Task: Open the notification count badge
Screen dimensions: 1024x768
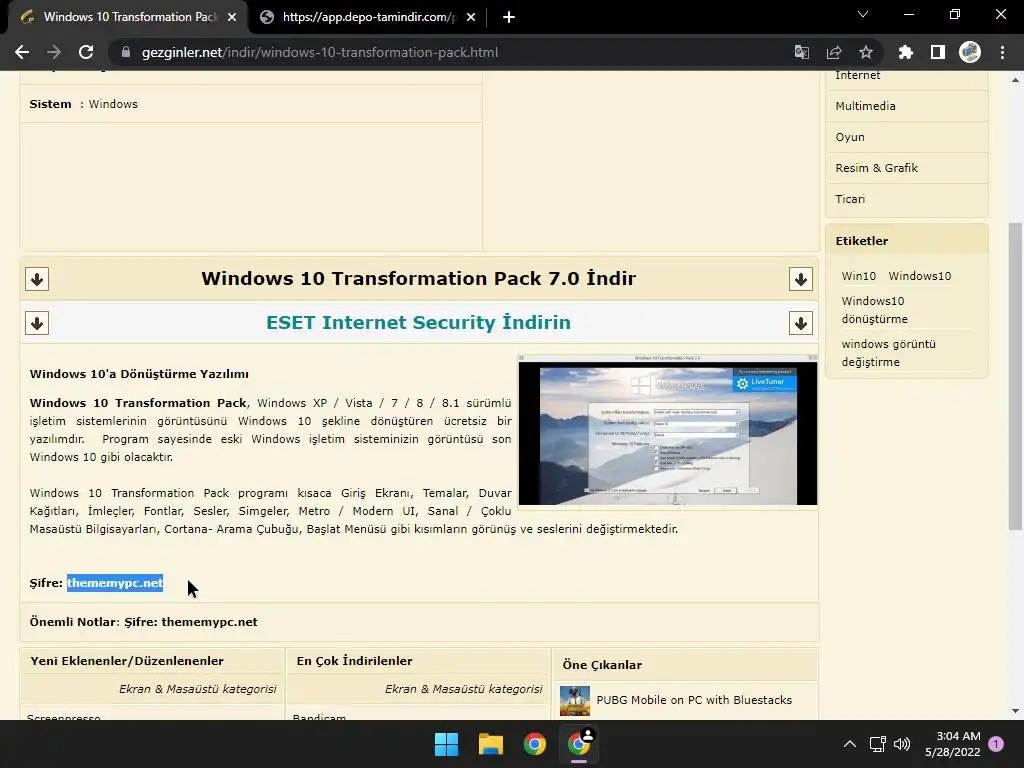Action: [x=996, y=743]
